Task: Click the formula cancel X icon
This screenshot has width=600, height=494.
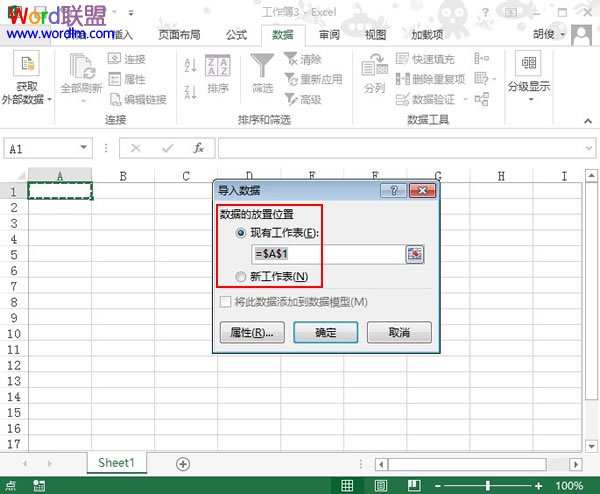Action: (136, 148)
